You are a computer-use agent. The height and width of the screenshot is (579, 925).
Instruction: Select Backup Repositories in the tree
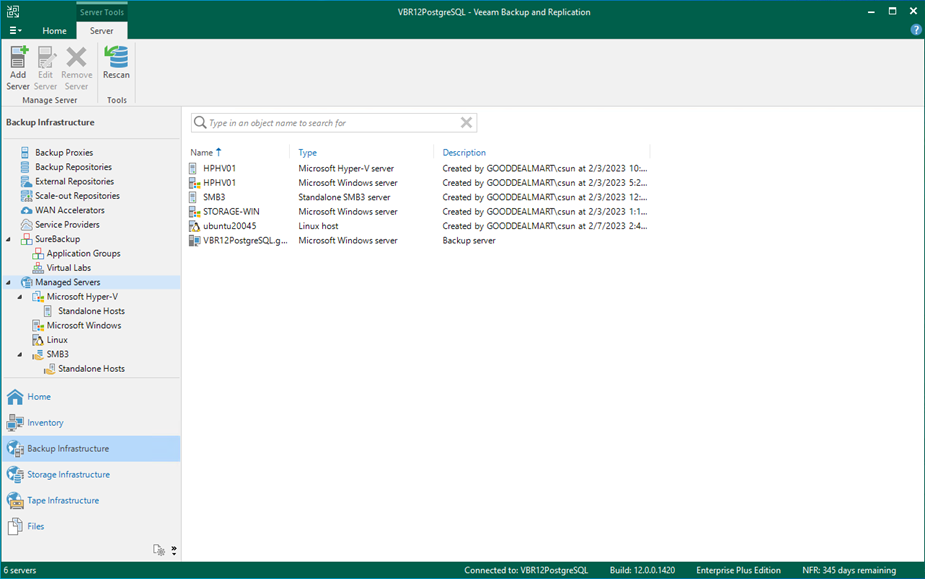73,167
